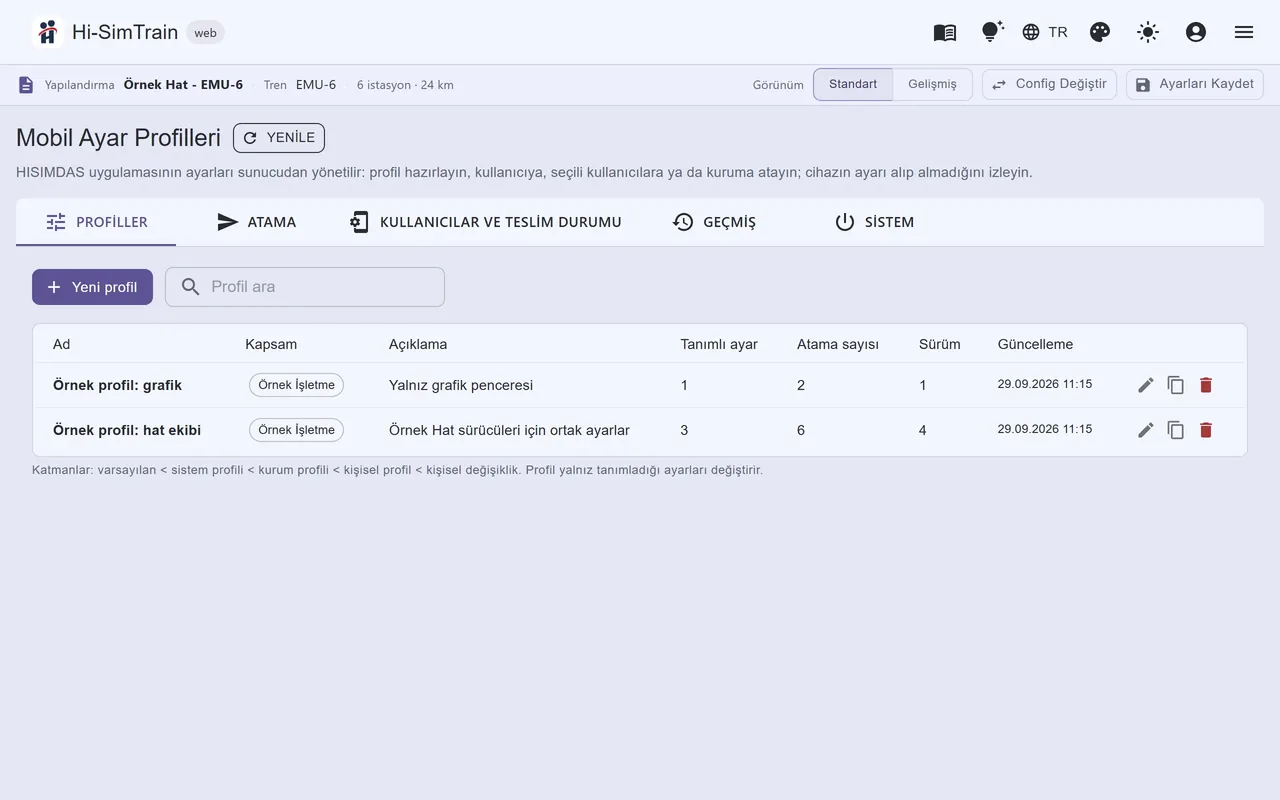Screen dimensions: 1280x800
Task: Open Kullanıcılar ve Teslim Durumu tab
Action: tap(485, 222)
